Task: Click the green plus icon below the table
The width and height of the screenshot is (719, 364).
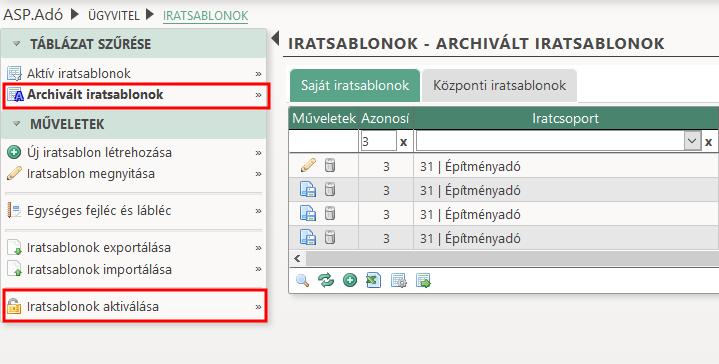Action: pyautogui.click(x=350, y=280)
